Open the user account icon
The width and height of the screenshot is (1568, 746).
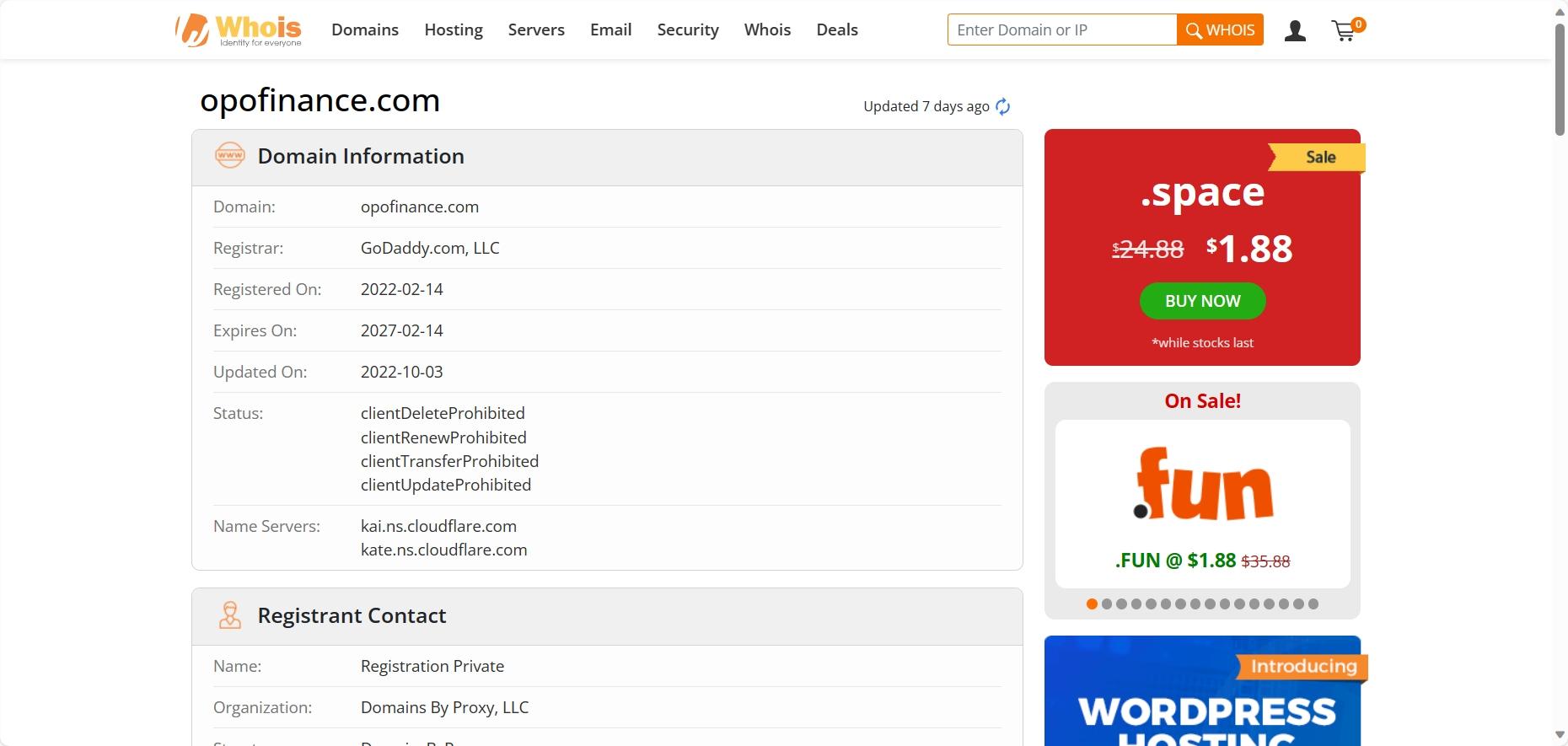pyautogui.click(x=1295, y=31)
